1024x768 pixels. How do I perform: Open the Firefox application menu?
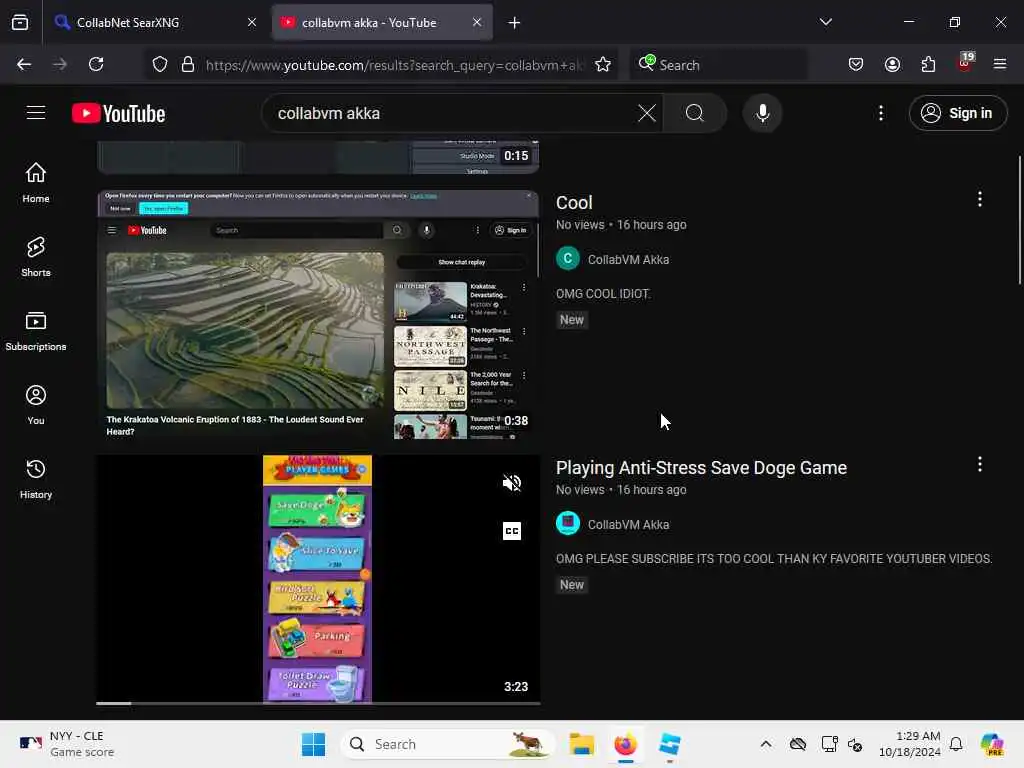pos(1000,64)
